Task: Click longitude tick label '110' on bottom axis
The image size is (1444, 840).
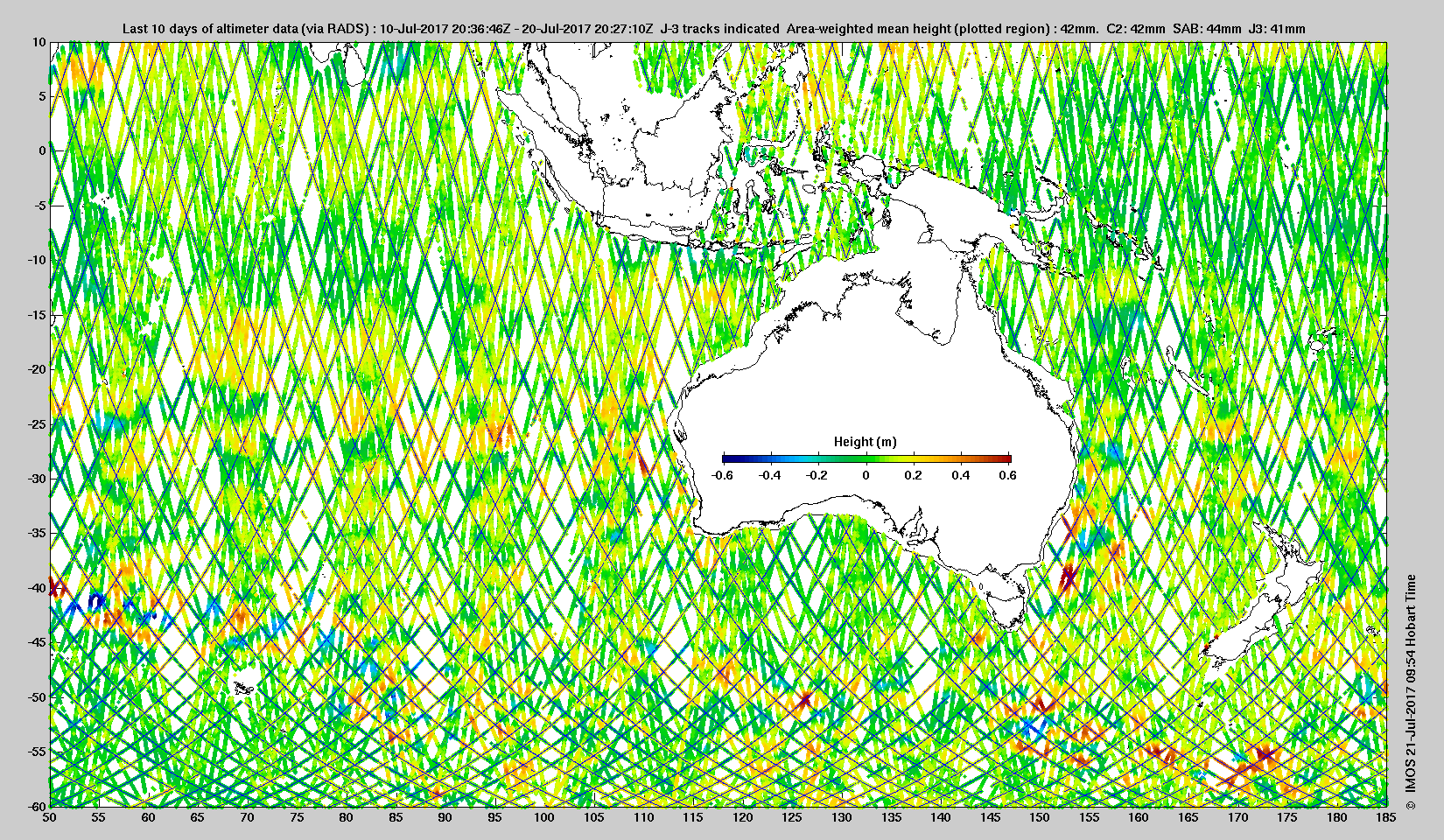Action: pos(643,817)
